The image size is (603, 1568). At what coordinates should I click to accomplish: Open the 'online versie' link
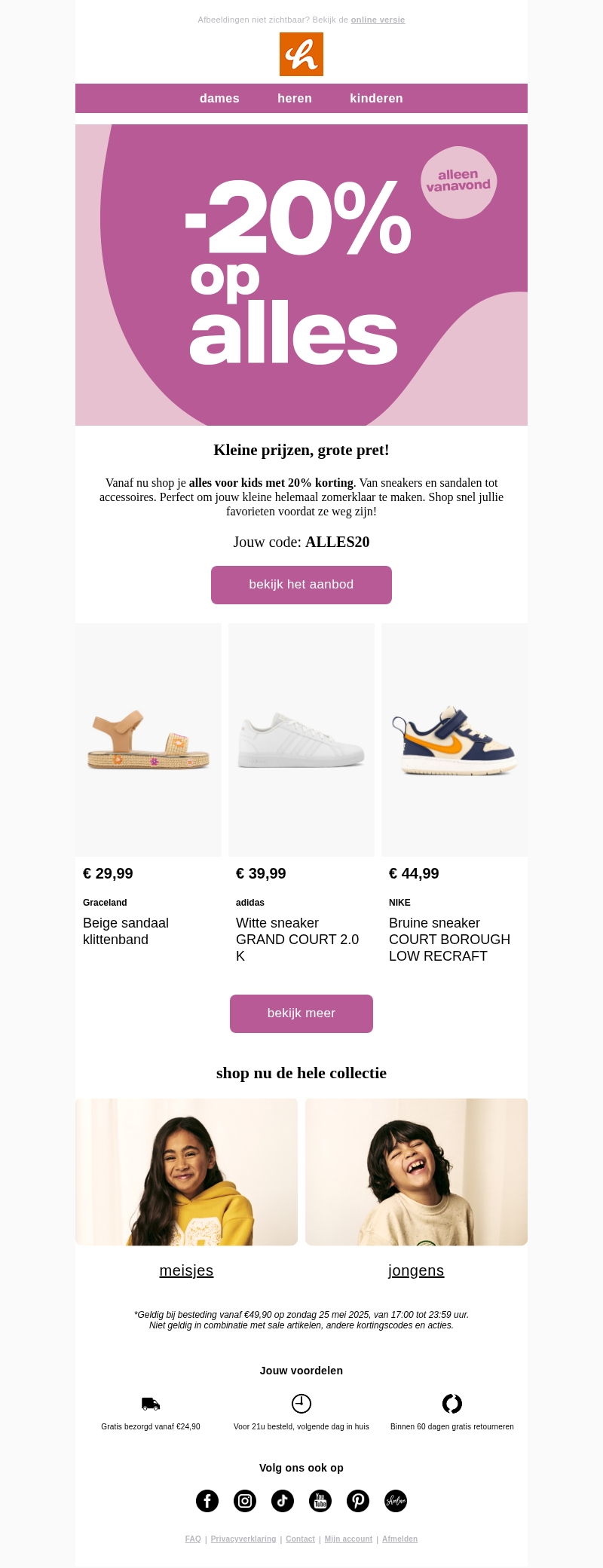(378, 20)
